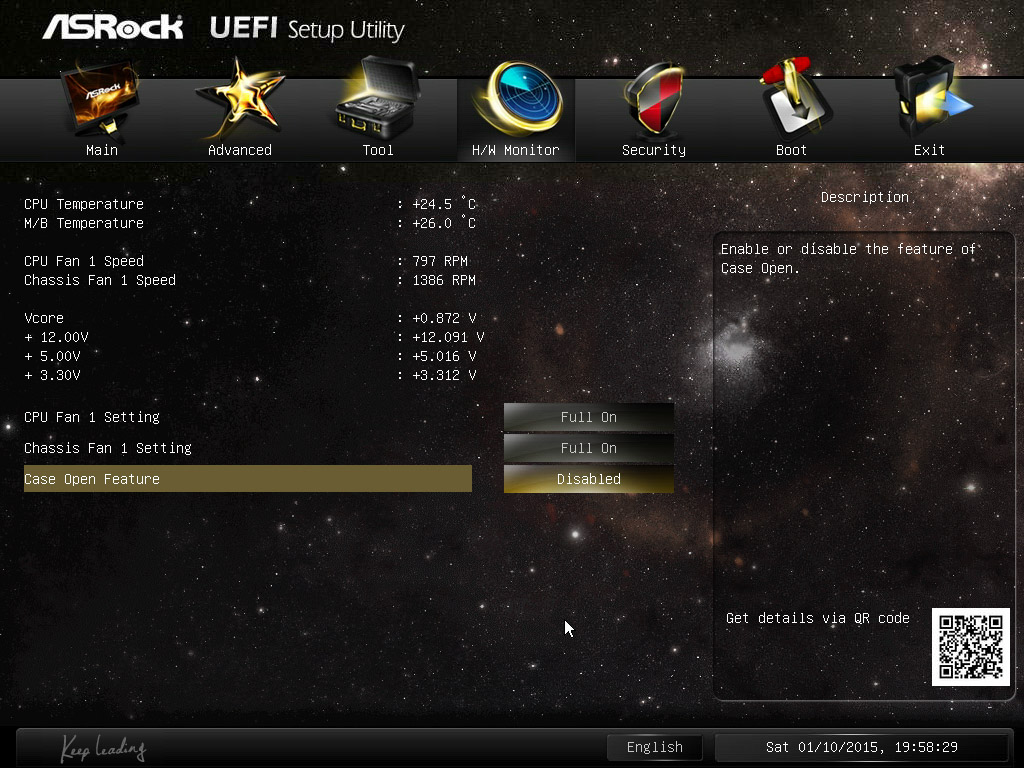Select the CPU Fan 1 Setting label
The width and height of the screenshot is (1024, 768).
point(92,417)
